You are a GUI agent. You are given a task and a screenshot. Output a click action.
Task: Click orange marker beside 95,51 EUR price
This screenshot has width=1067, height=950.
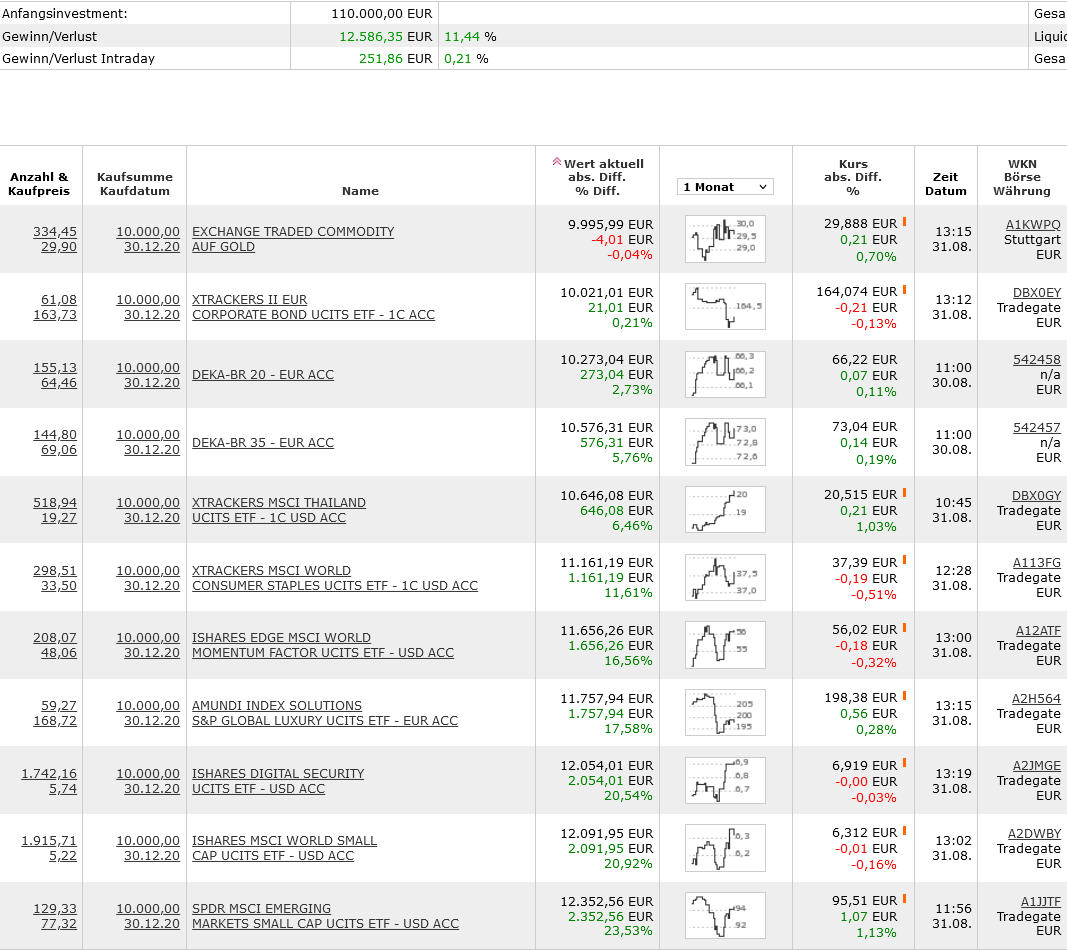[904, 899]
